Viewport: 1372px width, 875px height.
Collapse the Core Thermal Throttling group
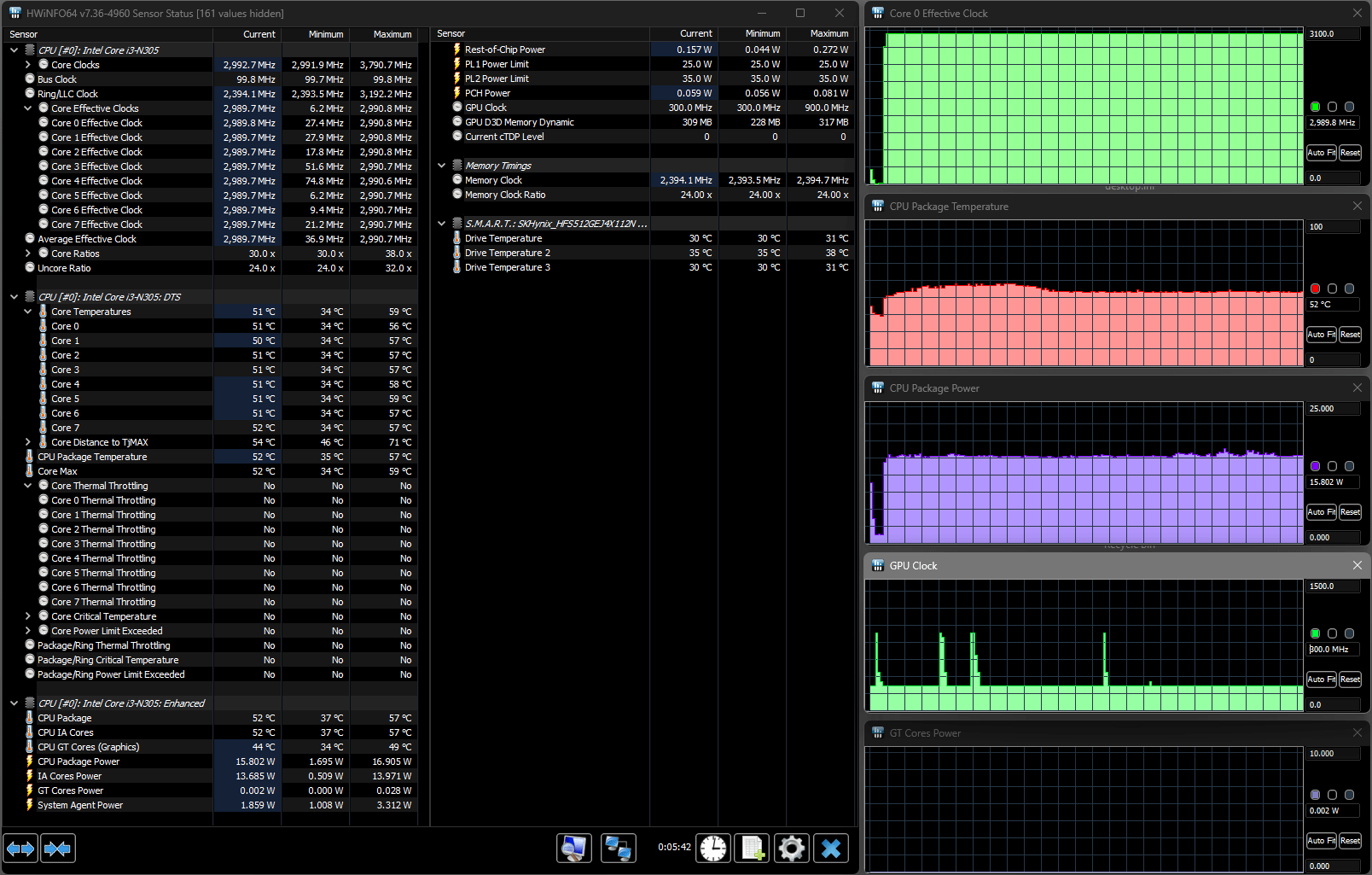(28, 486)
